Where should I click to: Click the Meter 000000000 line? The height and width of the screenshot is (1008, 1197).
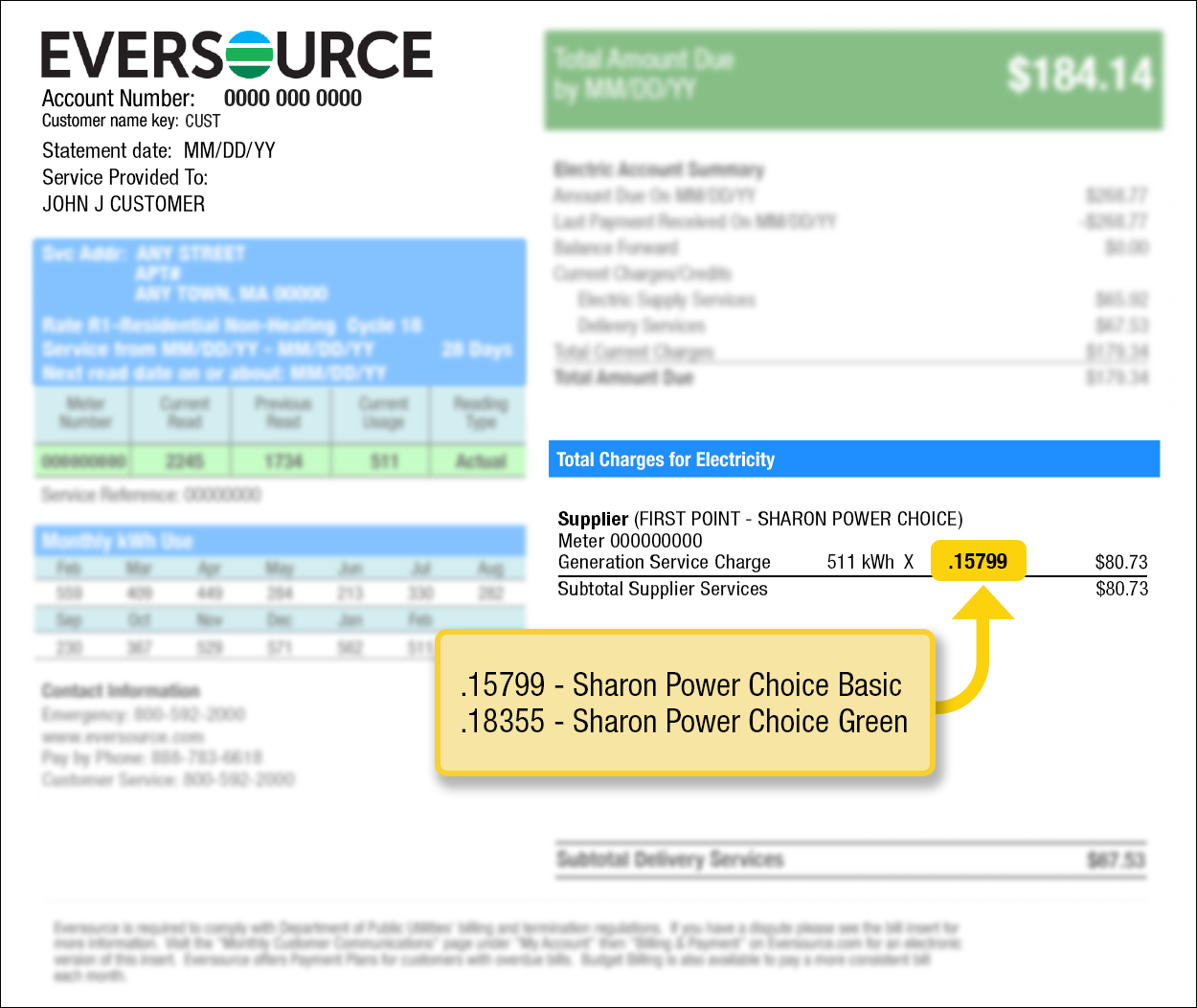coord(630,541)
